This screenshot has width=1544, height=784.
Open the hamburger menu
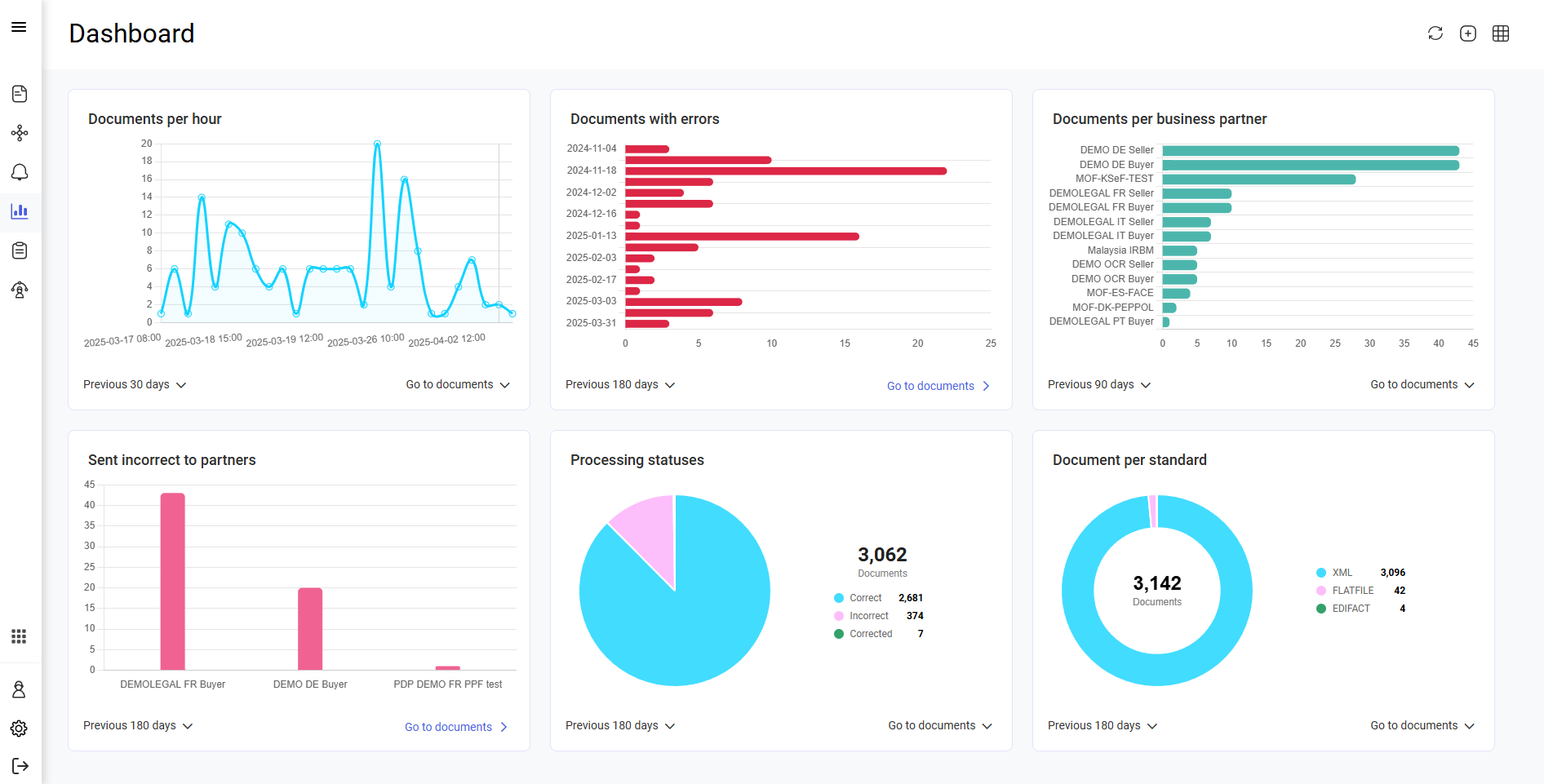click(19, 28)
